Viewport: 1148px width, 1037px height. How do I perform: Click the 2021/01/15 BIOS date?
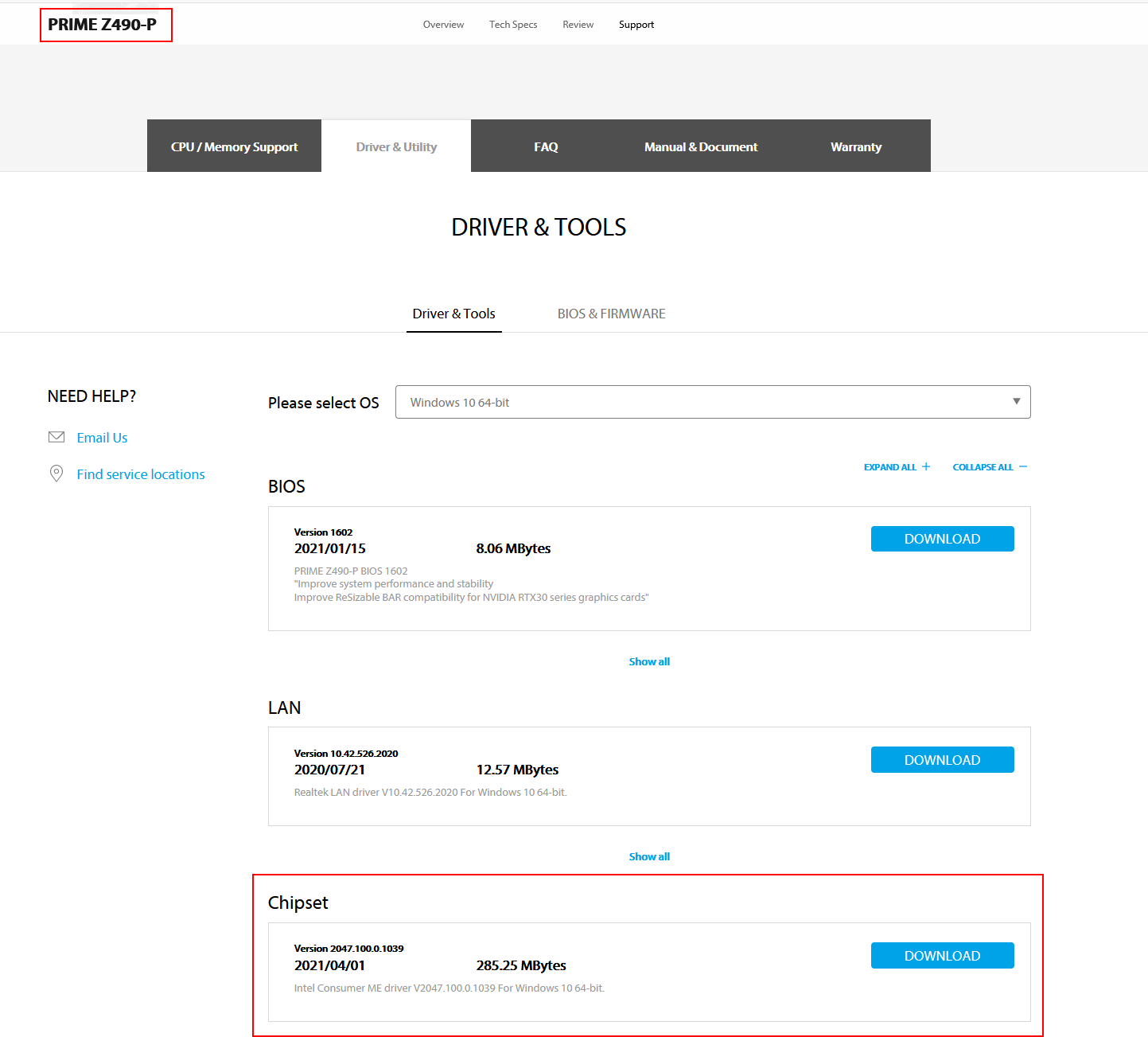click(x=330, y=548)
